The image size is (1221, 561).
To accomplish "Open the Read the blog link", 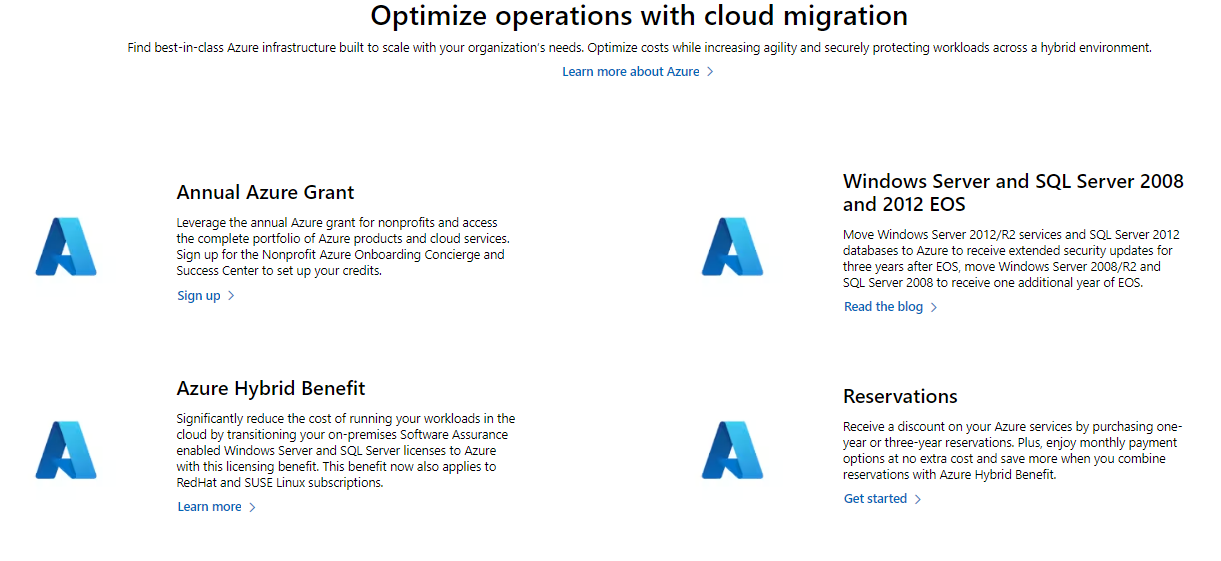I will click(883, 307).
